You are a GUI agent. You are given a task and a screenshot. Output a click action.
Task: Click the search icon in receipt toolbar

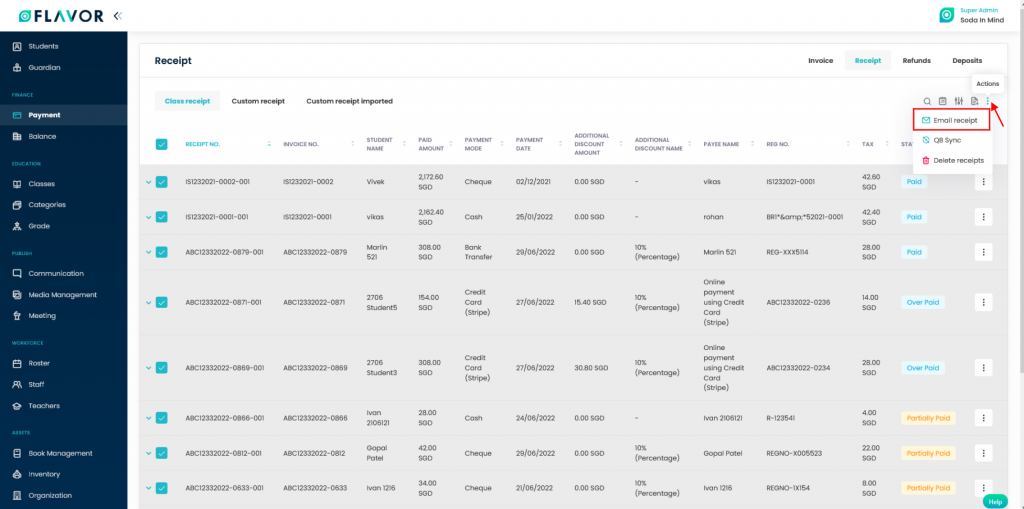pos(927,101)
